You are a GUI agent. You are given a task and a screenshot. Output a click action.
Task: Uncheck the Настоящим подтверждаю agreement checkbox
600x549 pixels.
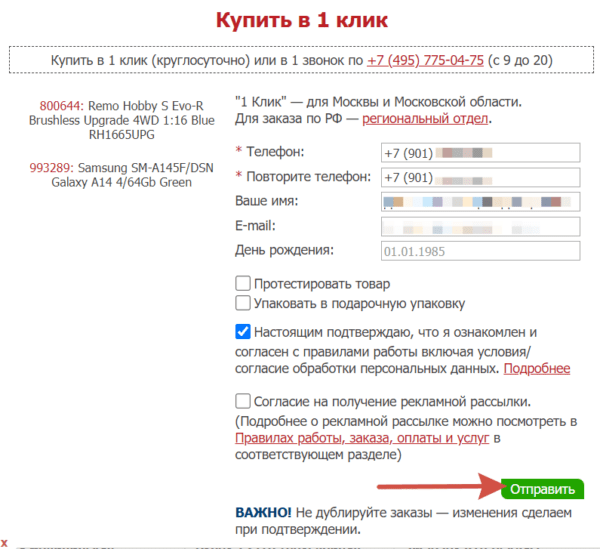[x=243, y=332]
